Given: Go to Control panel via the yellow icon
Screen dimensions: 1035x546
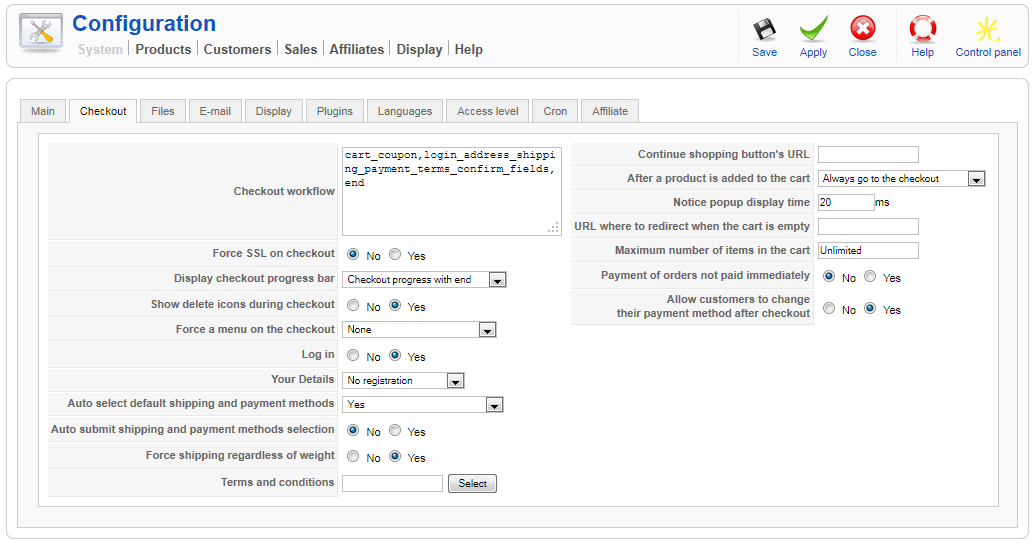Looking at the screenshot, I should tap(988, 30).
